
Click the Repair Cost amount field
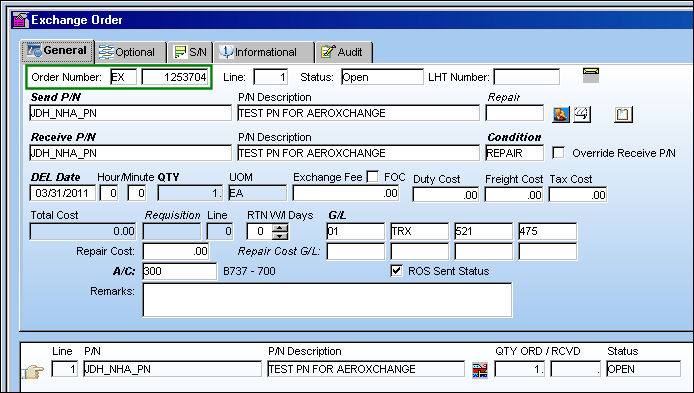(176, 251)
